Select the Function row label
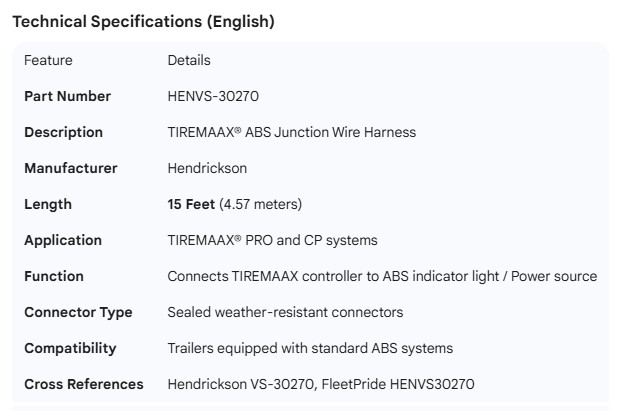The image size is (619, 411). pyautogui.click(x=54, y=276)
